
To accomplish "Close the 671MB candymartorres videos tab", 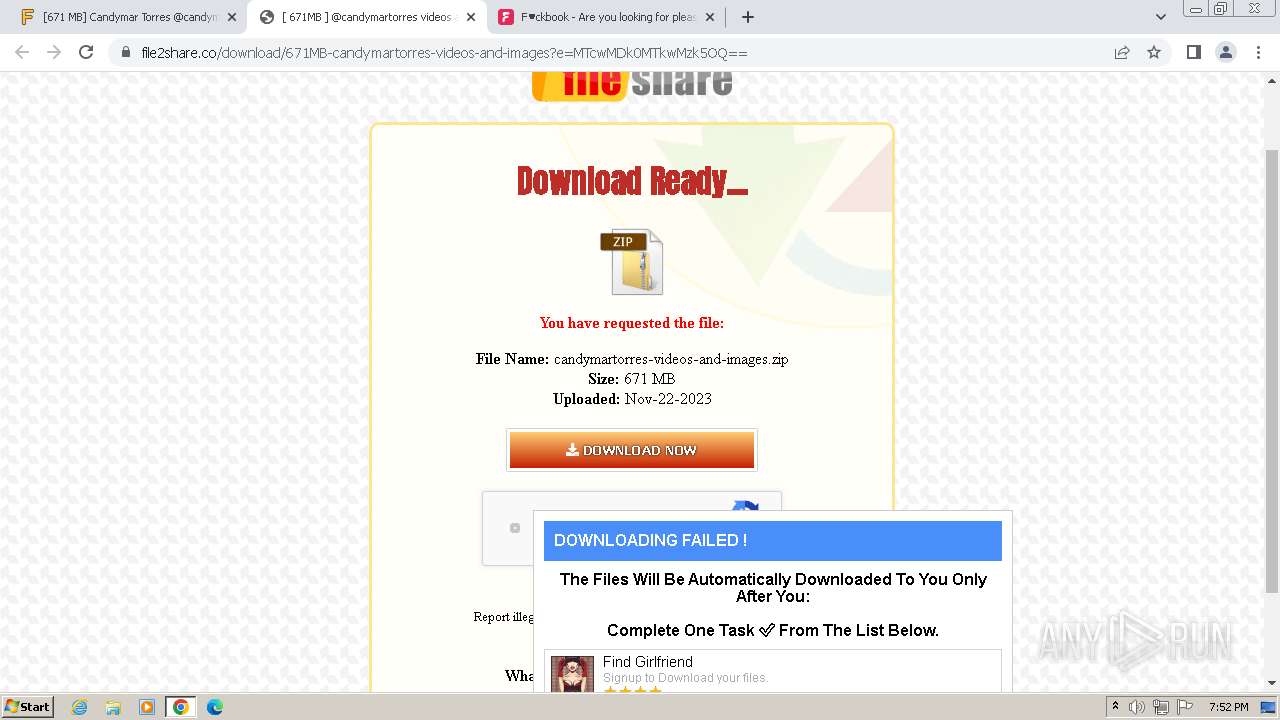I will [x=471, y=17].
